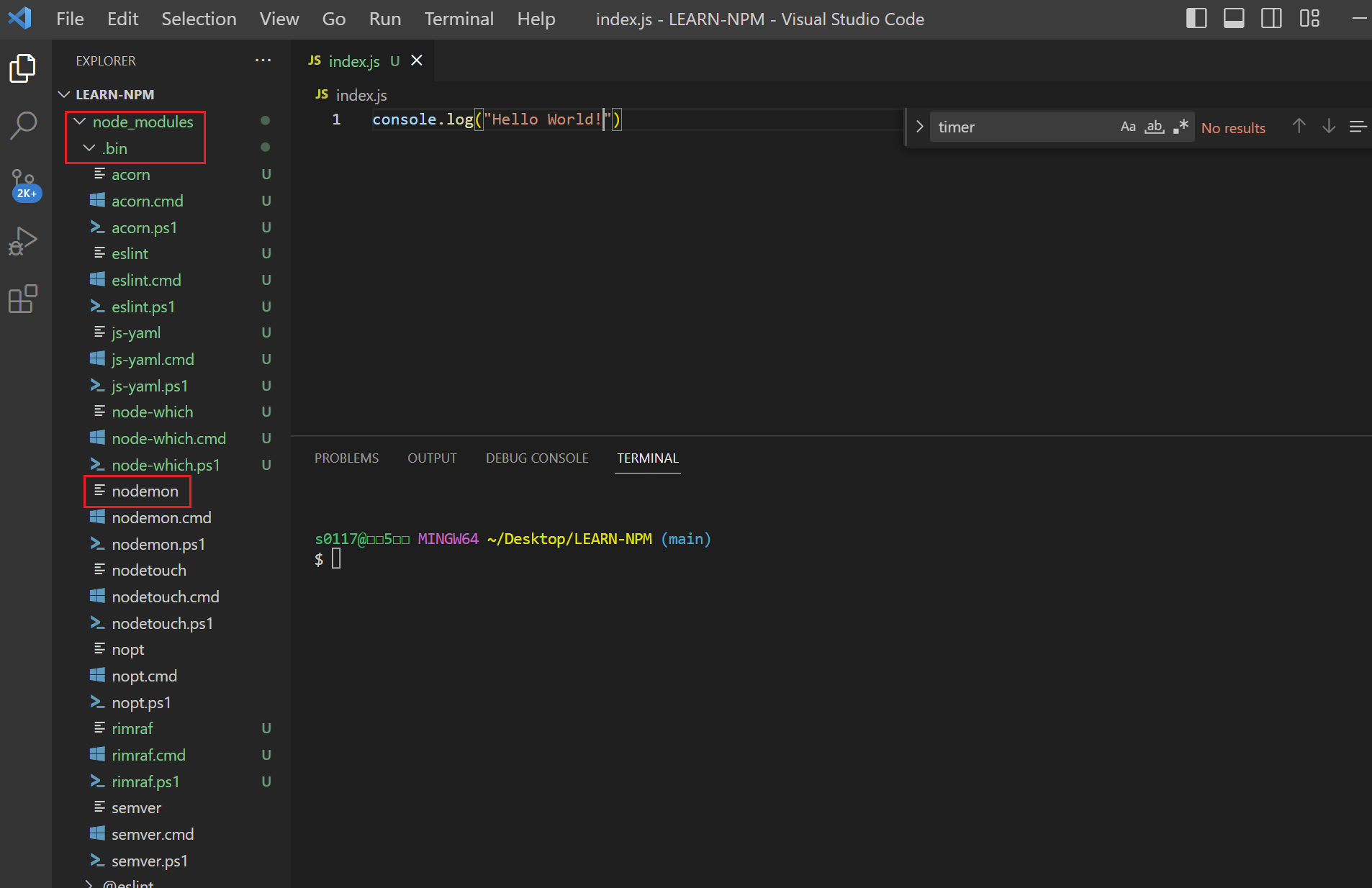Open the nodemon file
Screen dimensions: 1372x888
point(171,491)
